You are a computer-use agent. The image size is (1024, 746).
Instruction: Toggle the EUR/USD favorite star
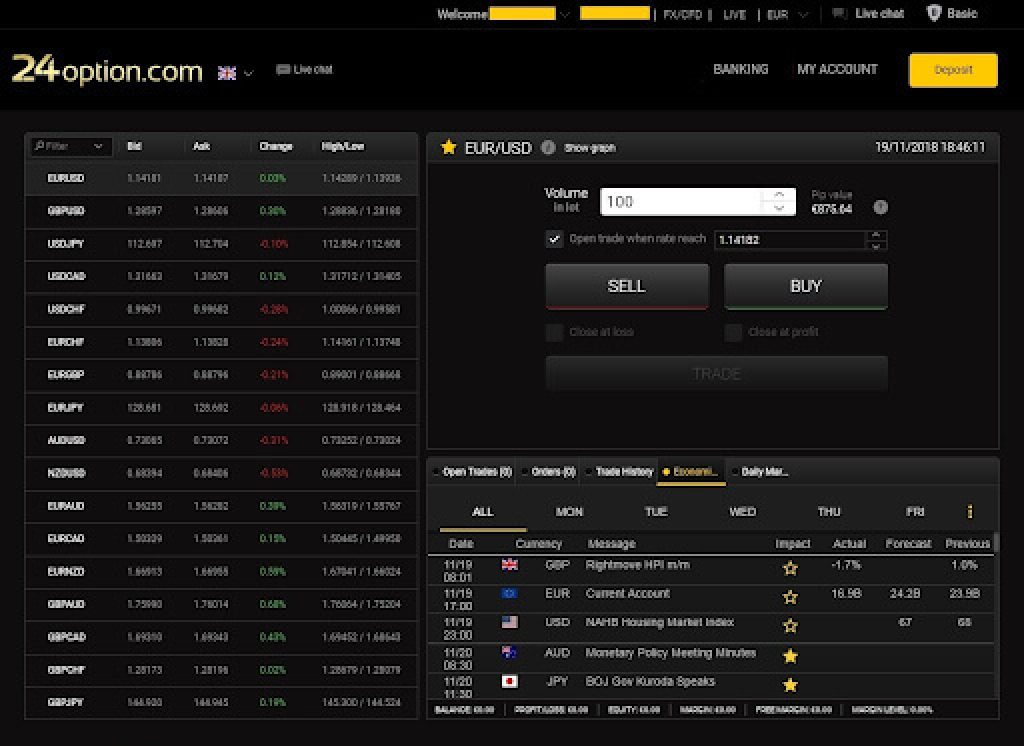449,147
